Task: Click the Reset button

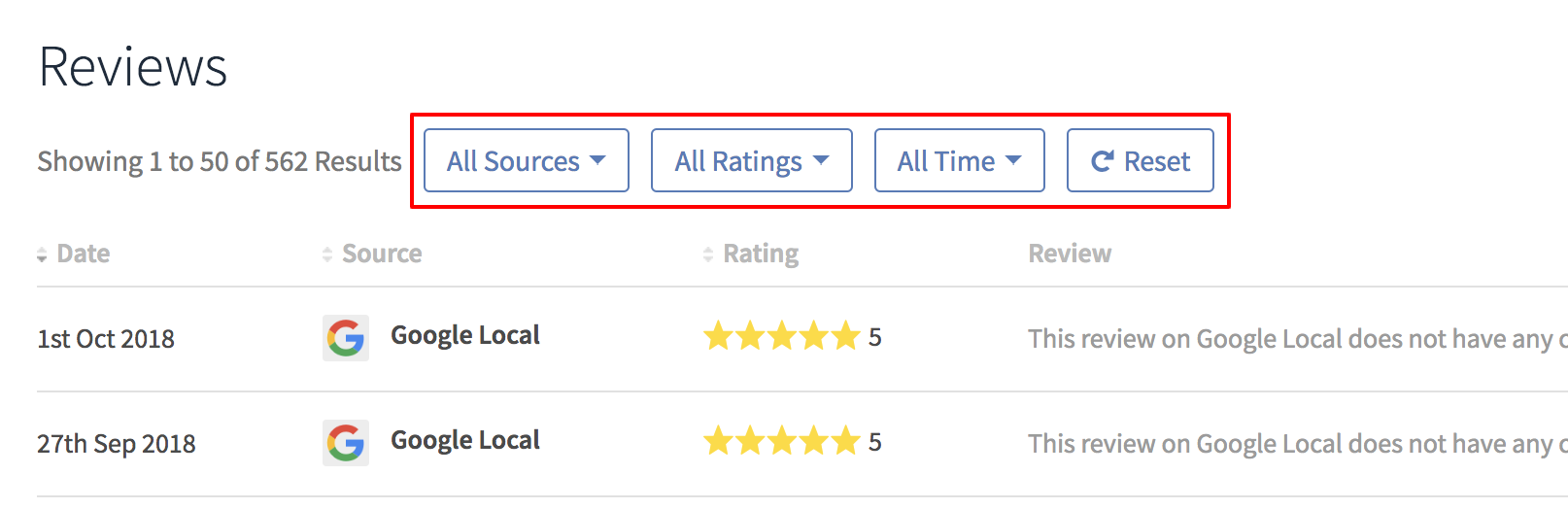Action: point(1141,160)
